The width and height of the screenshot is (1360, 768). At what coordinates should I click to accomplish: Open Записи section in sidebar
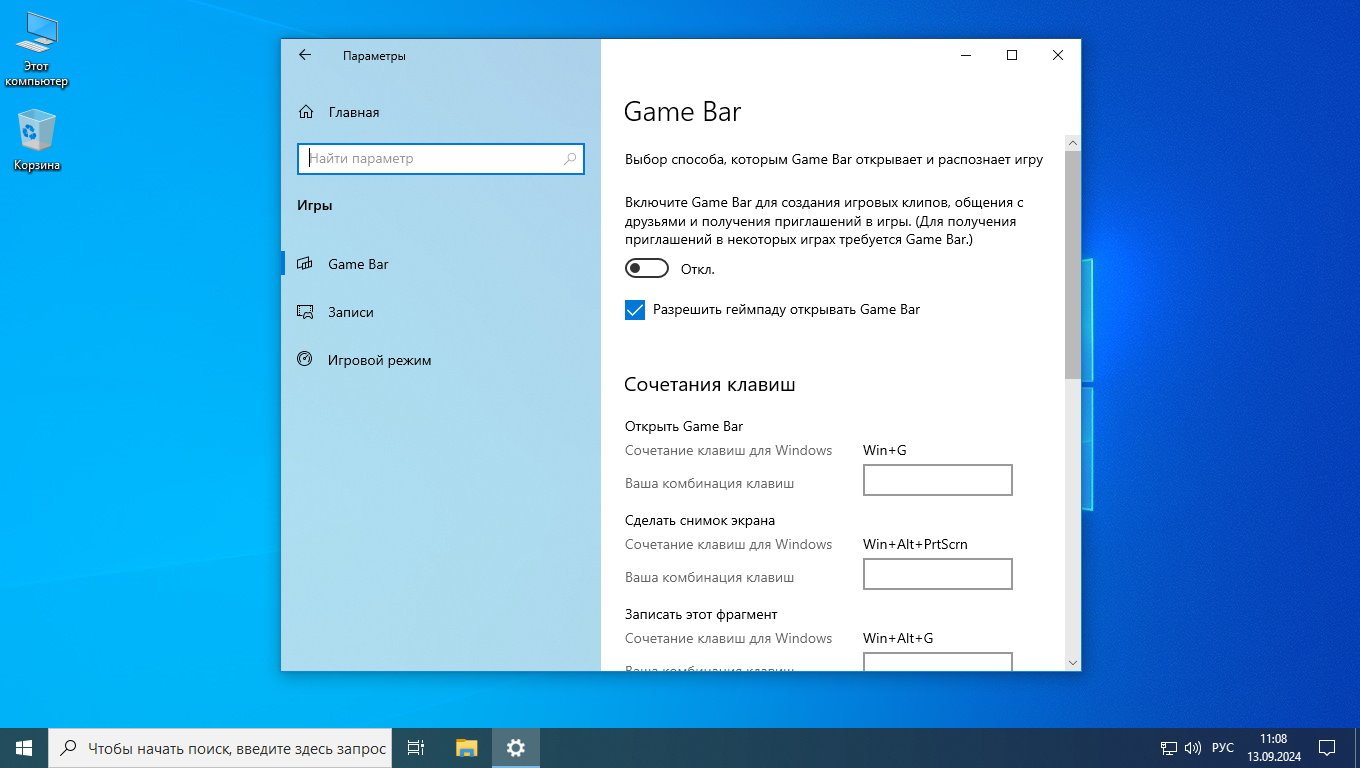click(350, 312)
